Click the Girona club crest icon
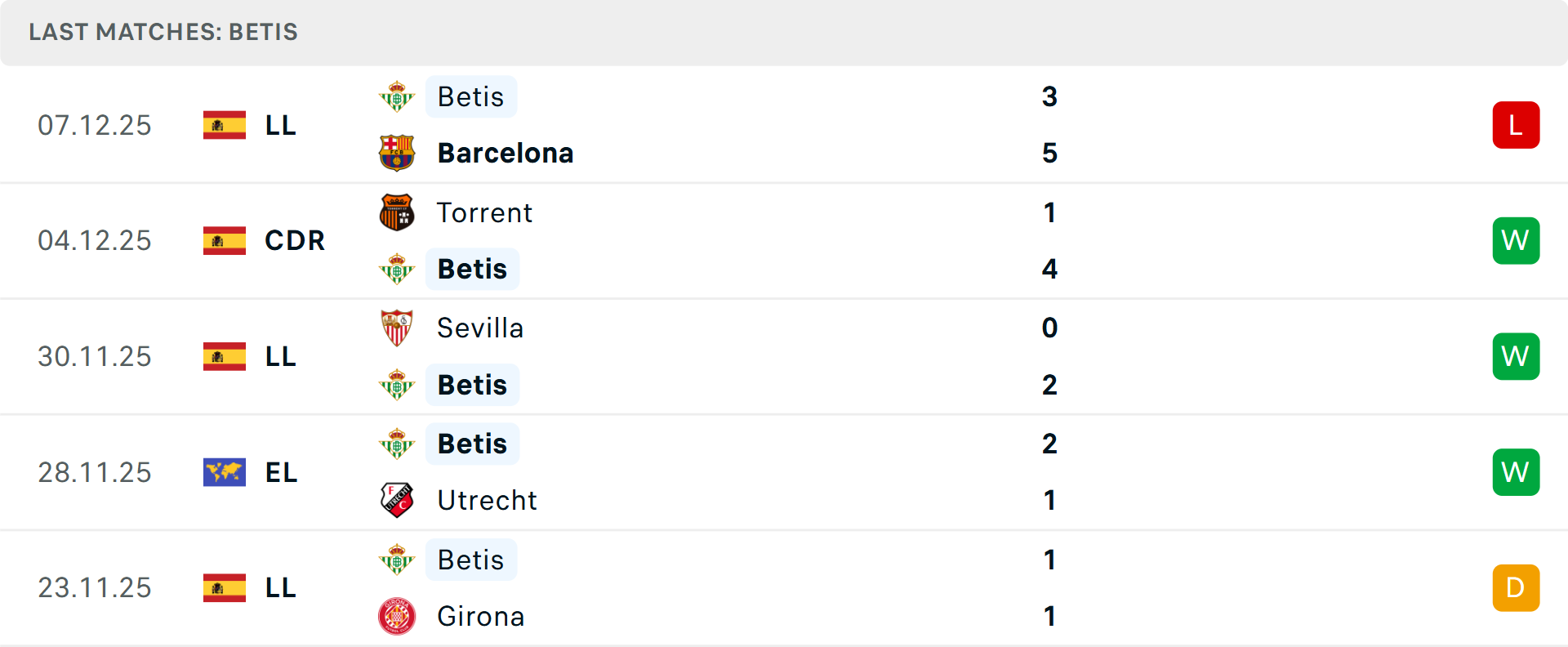 point(397,616)
